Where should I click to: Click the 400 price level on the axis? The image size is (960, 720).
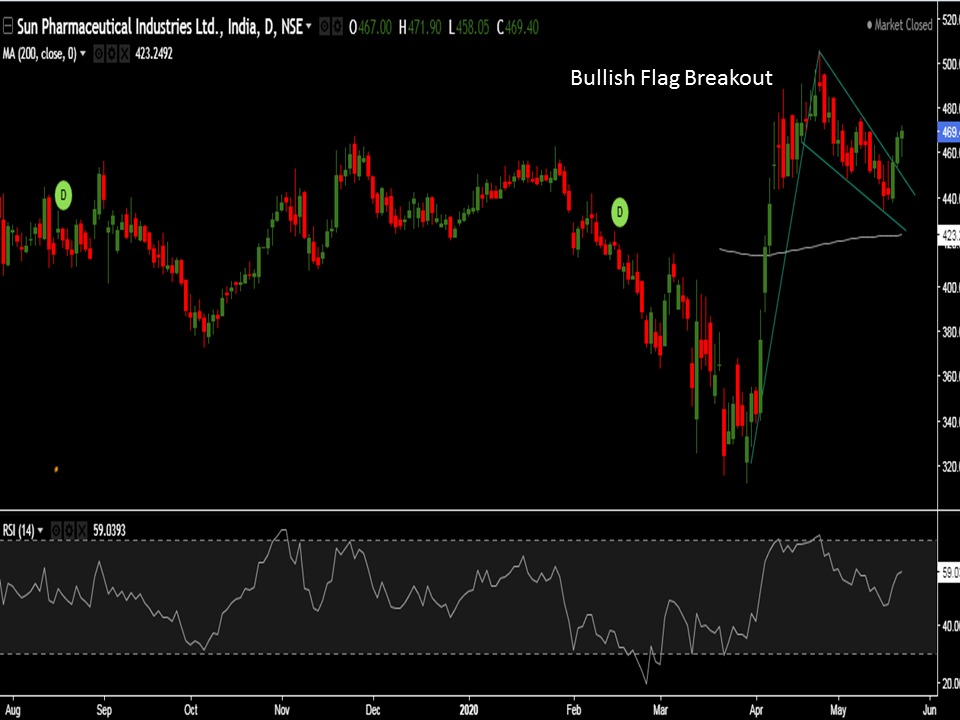point(950,287)
